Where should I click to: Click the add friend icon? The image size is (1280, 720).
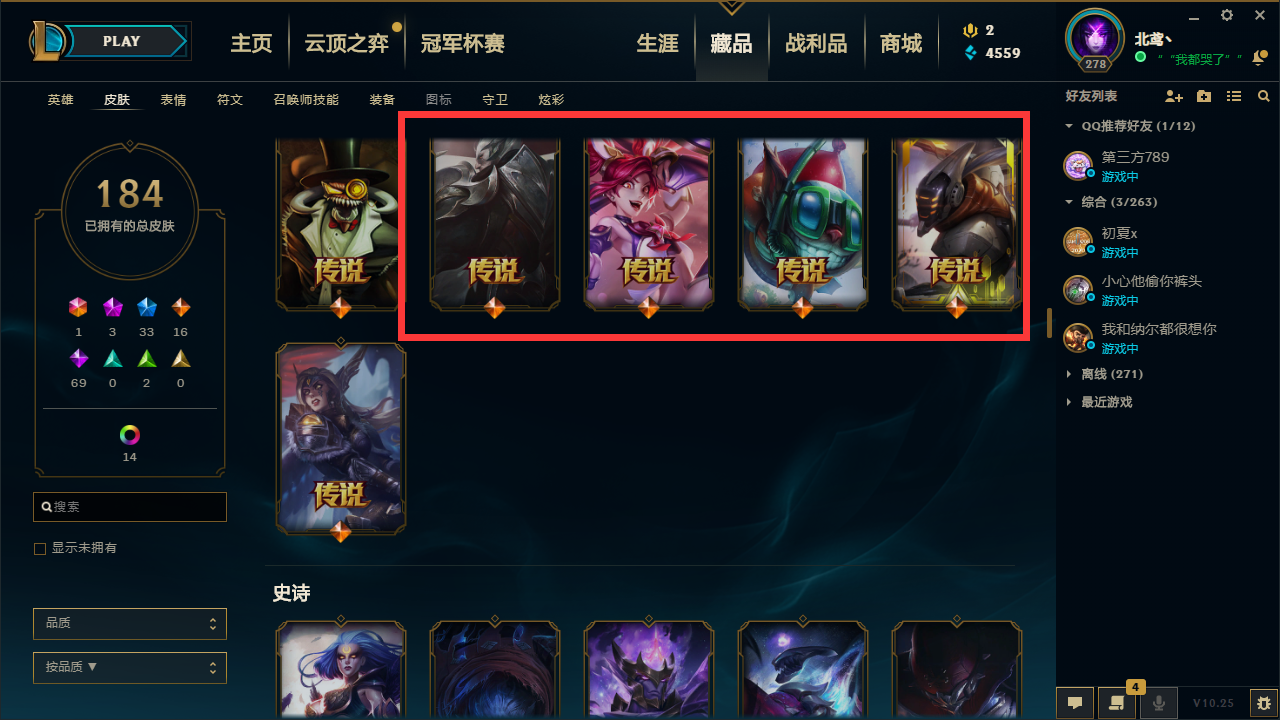click(1174, 96)
